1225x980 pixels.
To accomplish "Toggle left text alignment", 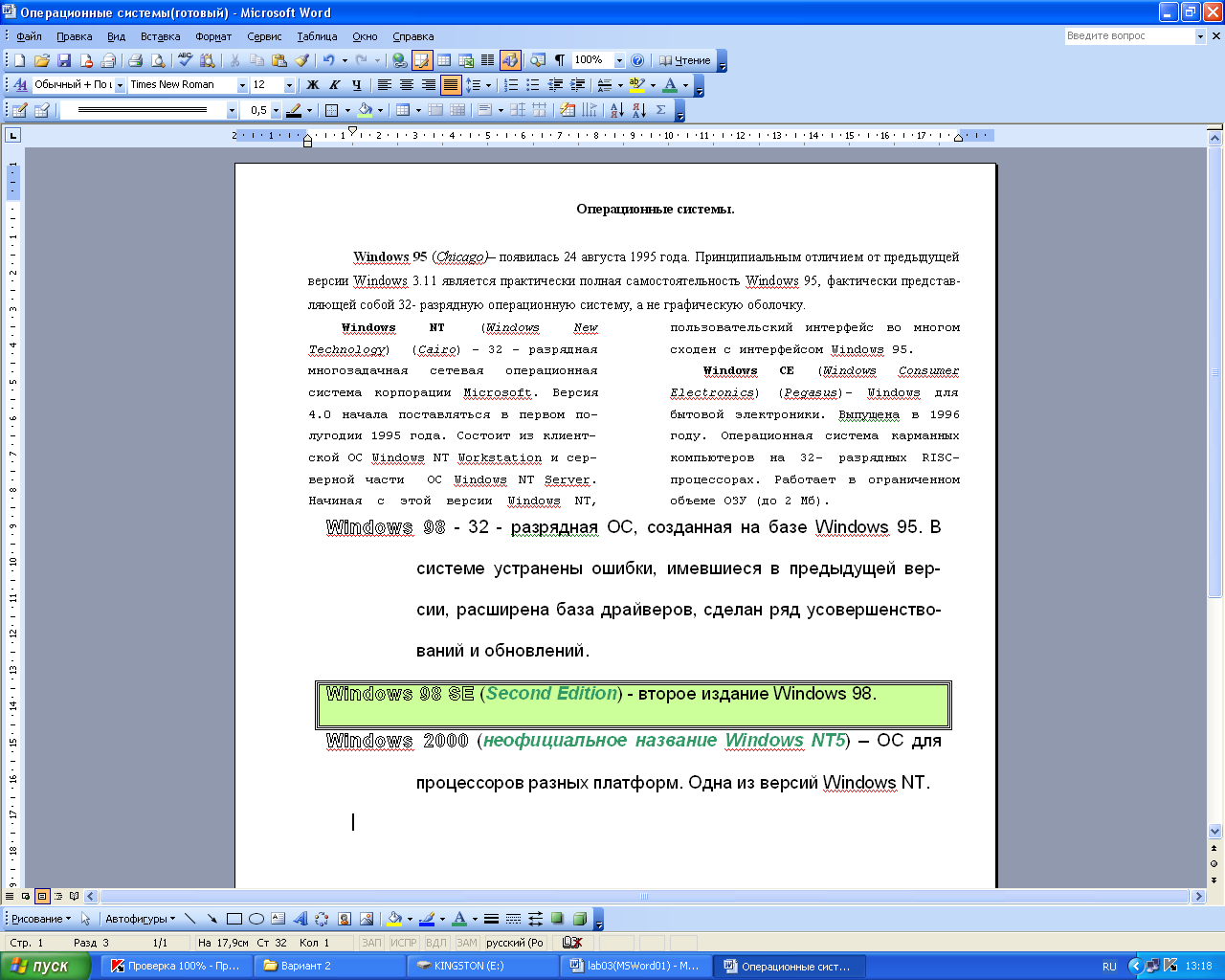I will (x=384, y=85).
